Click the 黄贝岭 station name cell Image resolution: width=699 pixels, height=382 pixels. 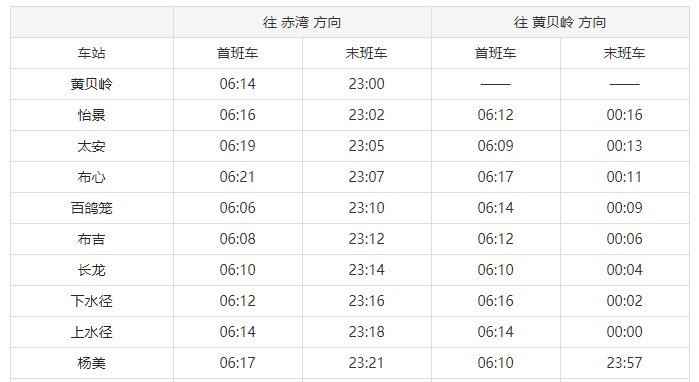tap(92, 84)
